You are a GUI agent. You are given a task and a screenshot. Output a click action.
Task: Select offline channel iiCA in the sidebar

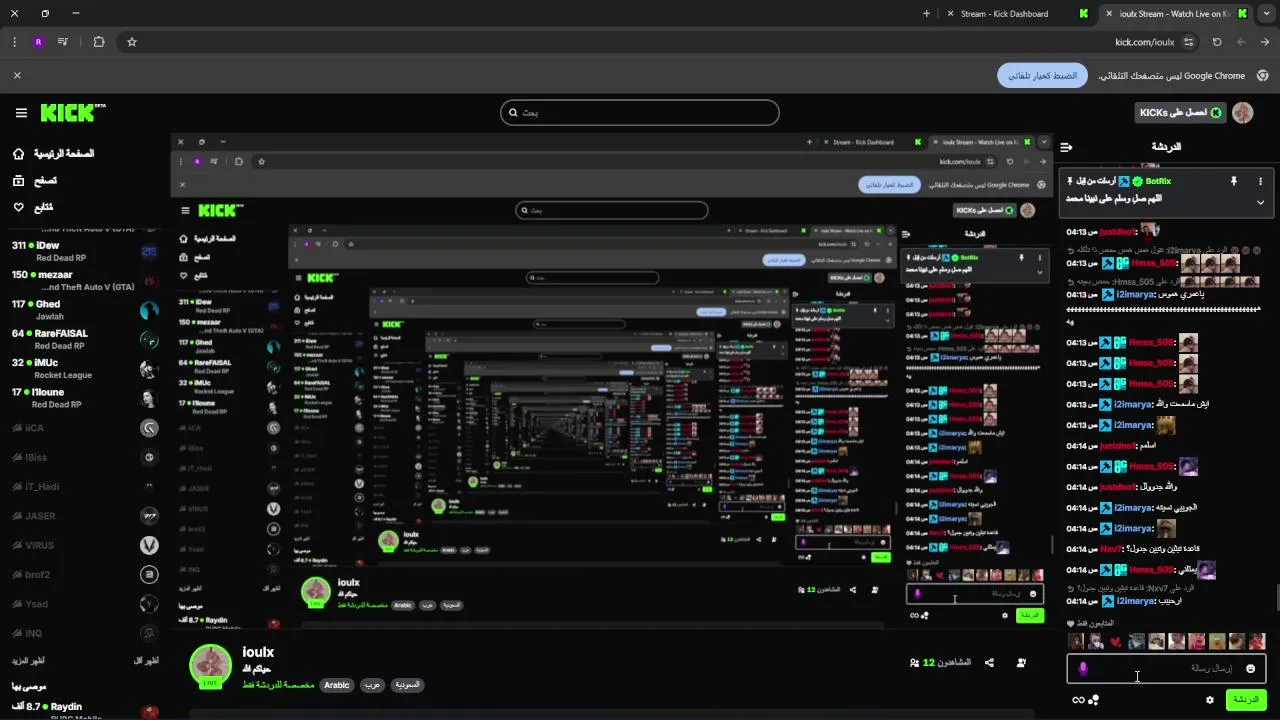(84, 428)
